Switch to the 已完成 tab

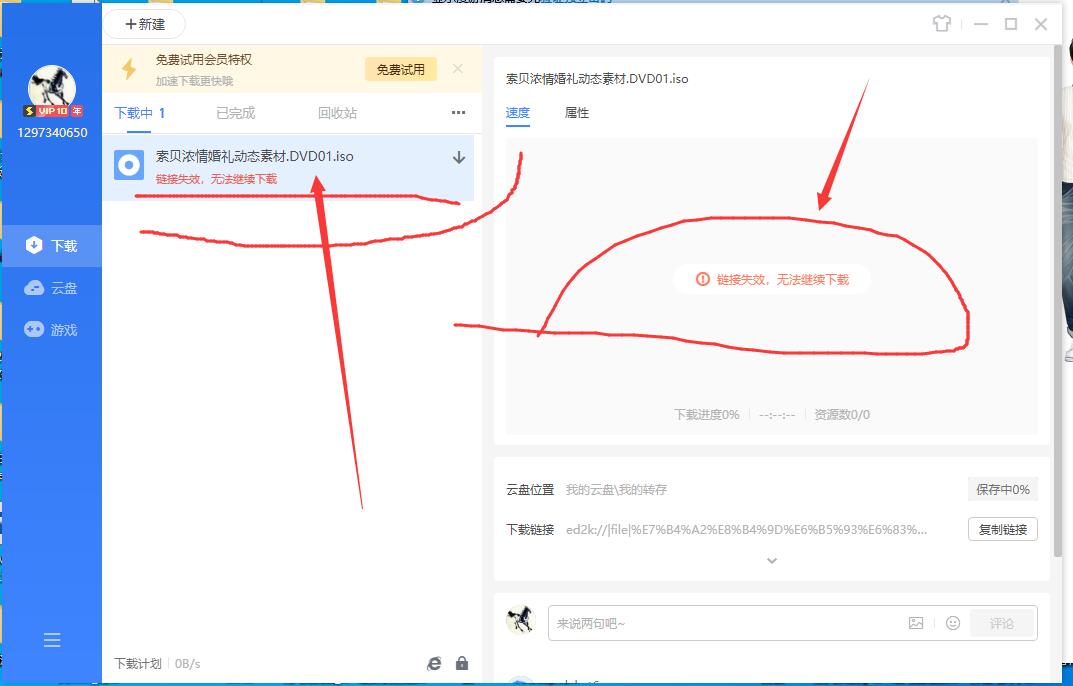click(x=234, y=113)
